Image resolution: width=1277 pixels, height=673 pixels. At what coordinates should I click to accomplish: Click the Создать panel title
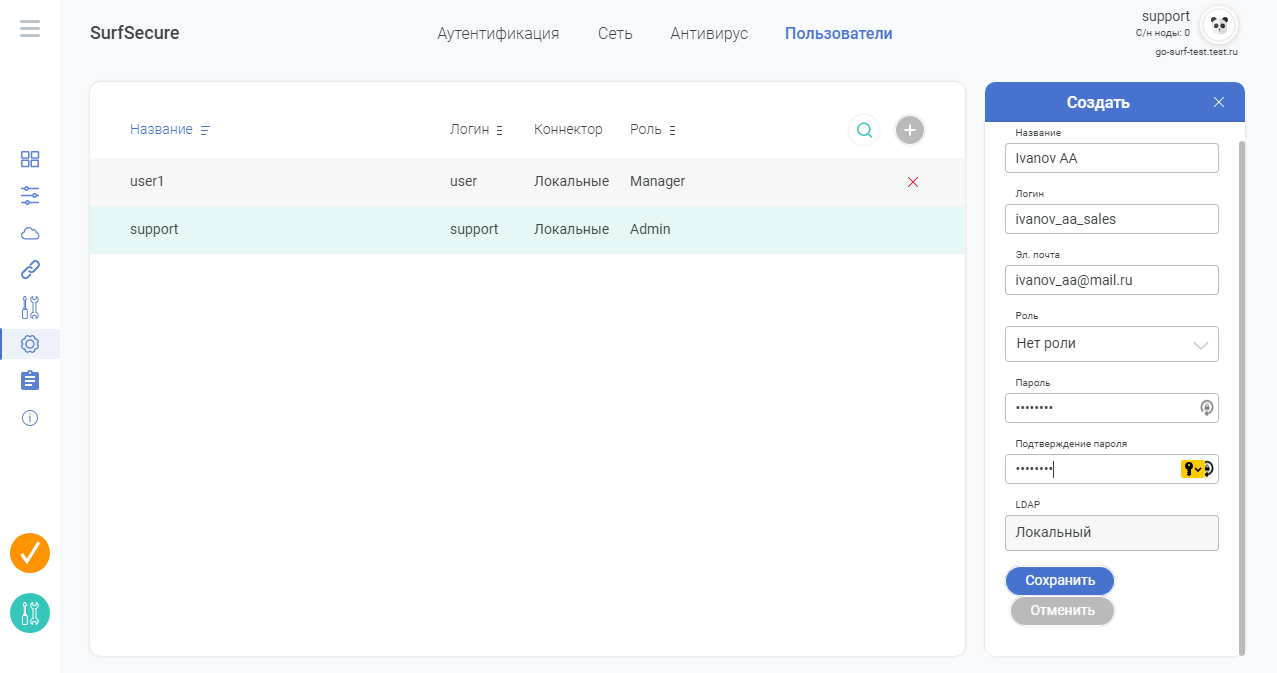pos(1098,102)
